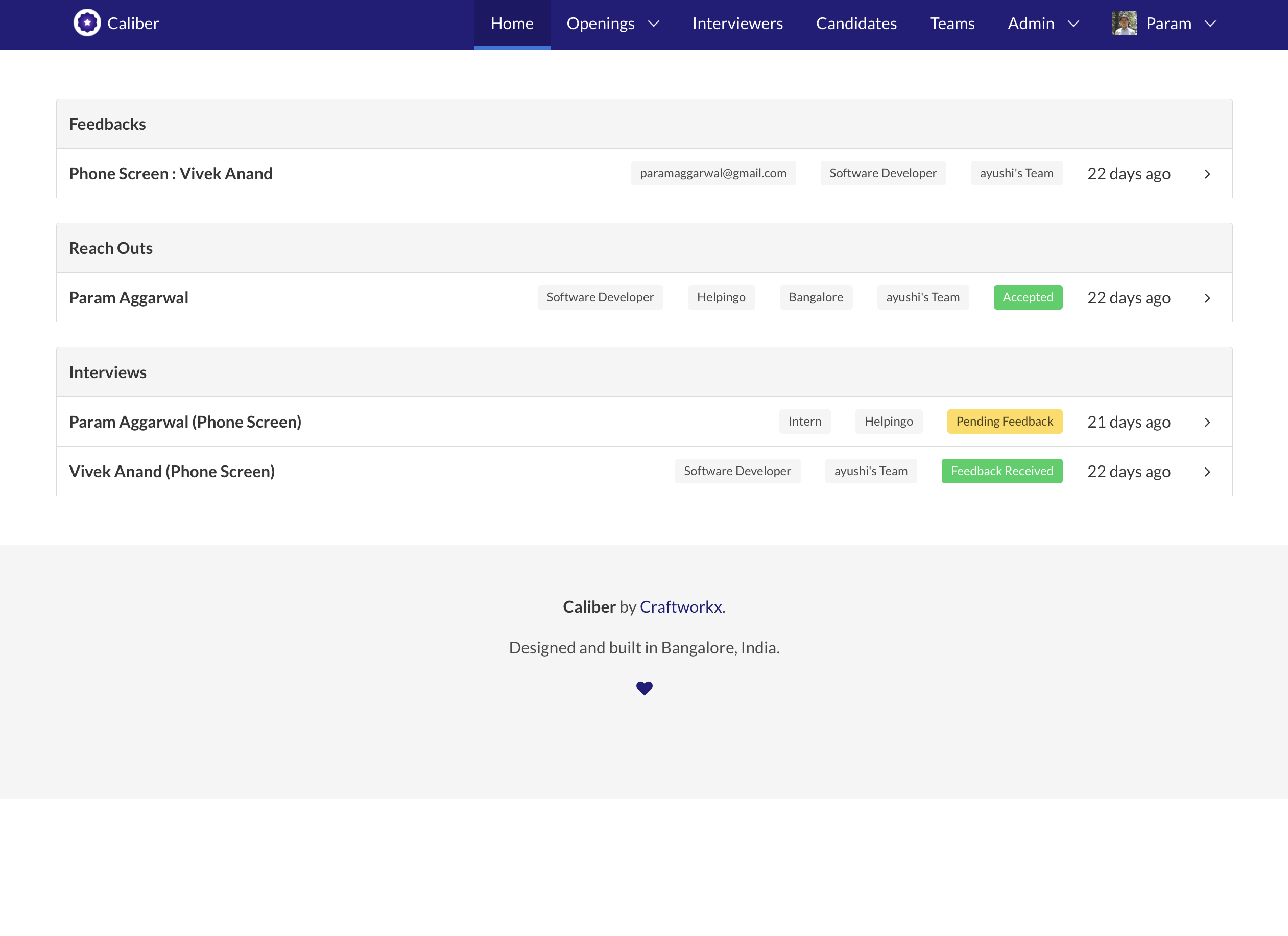Image resolution: width=1288 pixels, height=936 pixels.
Task: Click the Param Aggarwal reach out chevron
Action: pyautogui.click(x=1207, y=298)
